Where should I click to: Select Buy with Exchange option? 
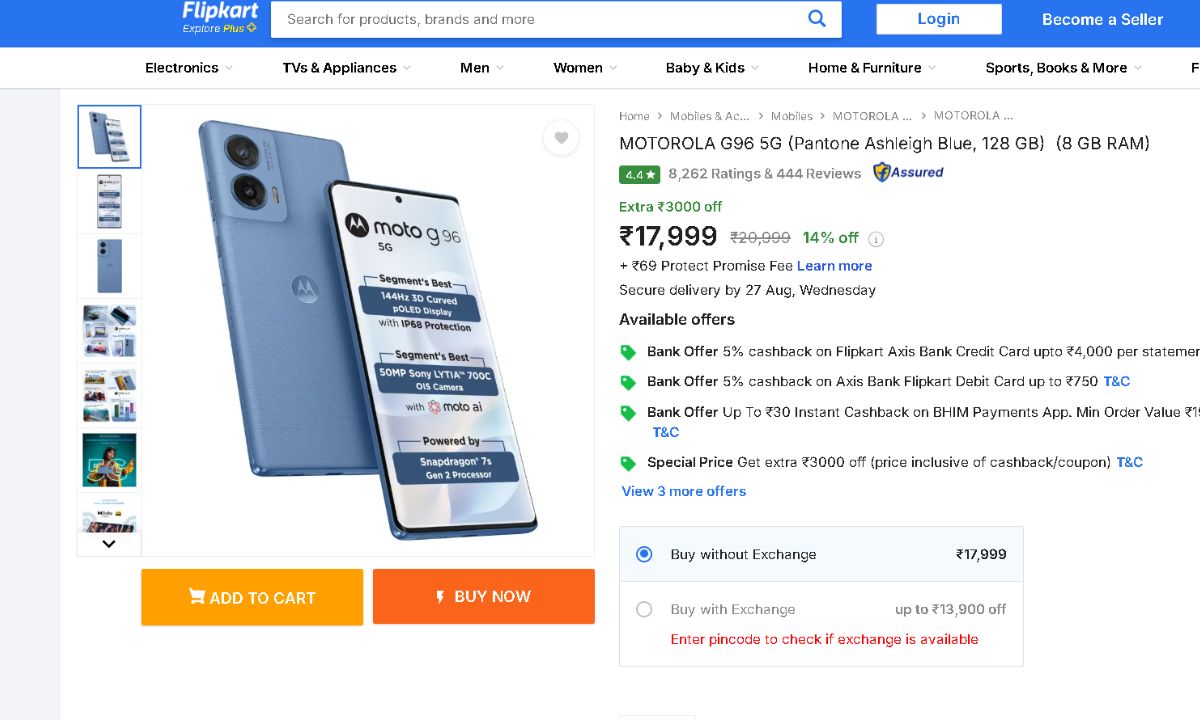(644, 609)
